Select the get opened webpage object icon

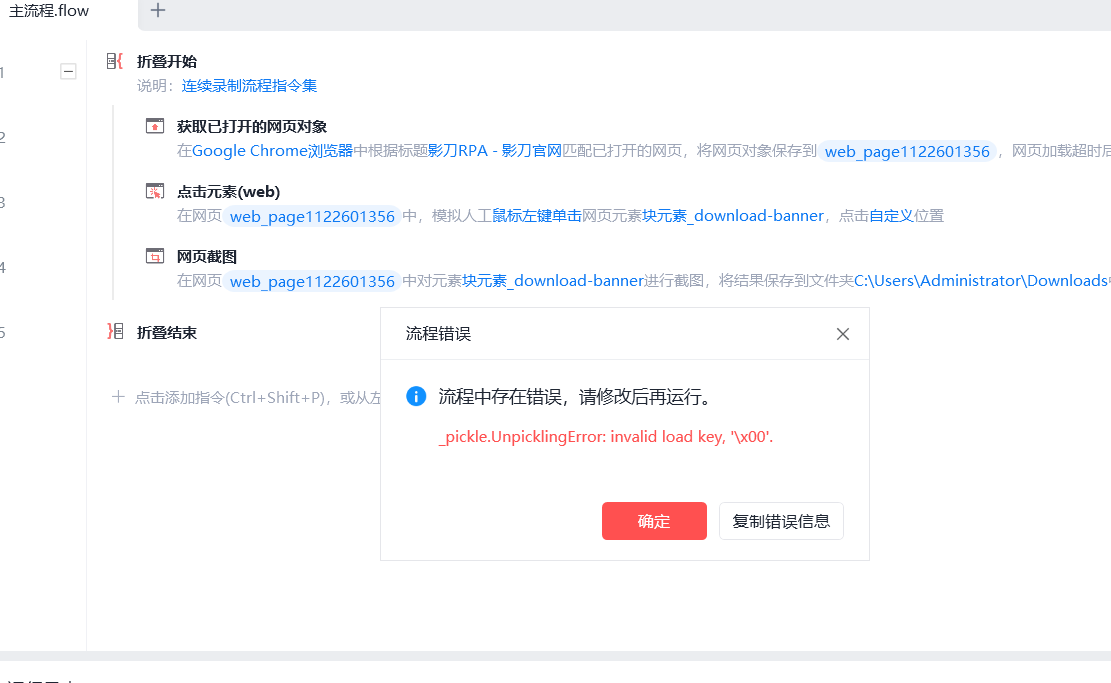coord(154,126)
